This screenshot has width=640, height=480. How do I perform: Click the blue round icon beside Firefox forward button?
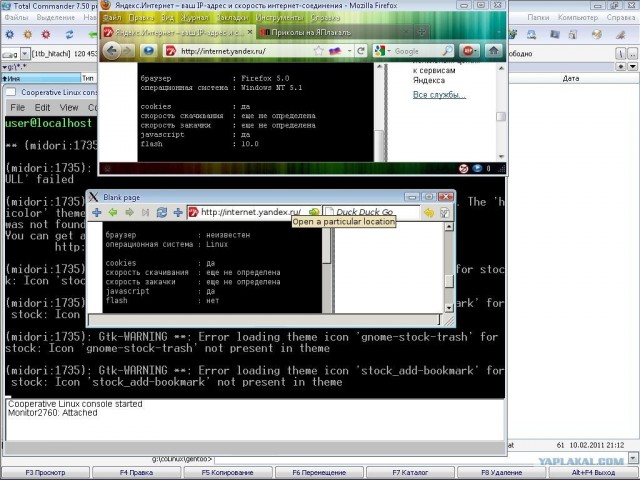tap(149, 51)
